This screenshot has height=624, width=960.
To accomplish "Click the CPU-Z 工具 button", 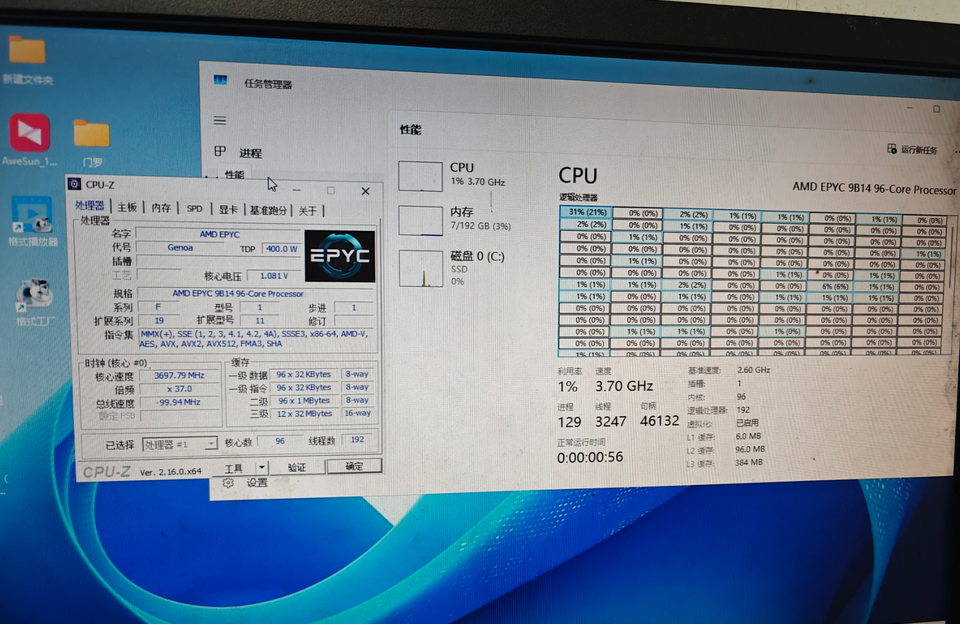I will click(233, 468).
